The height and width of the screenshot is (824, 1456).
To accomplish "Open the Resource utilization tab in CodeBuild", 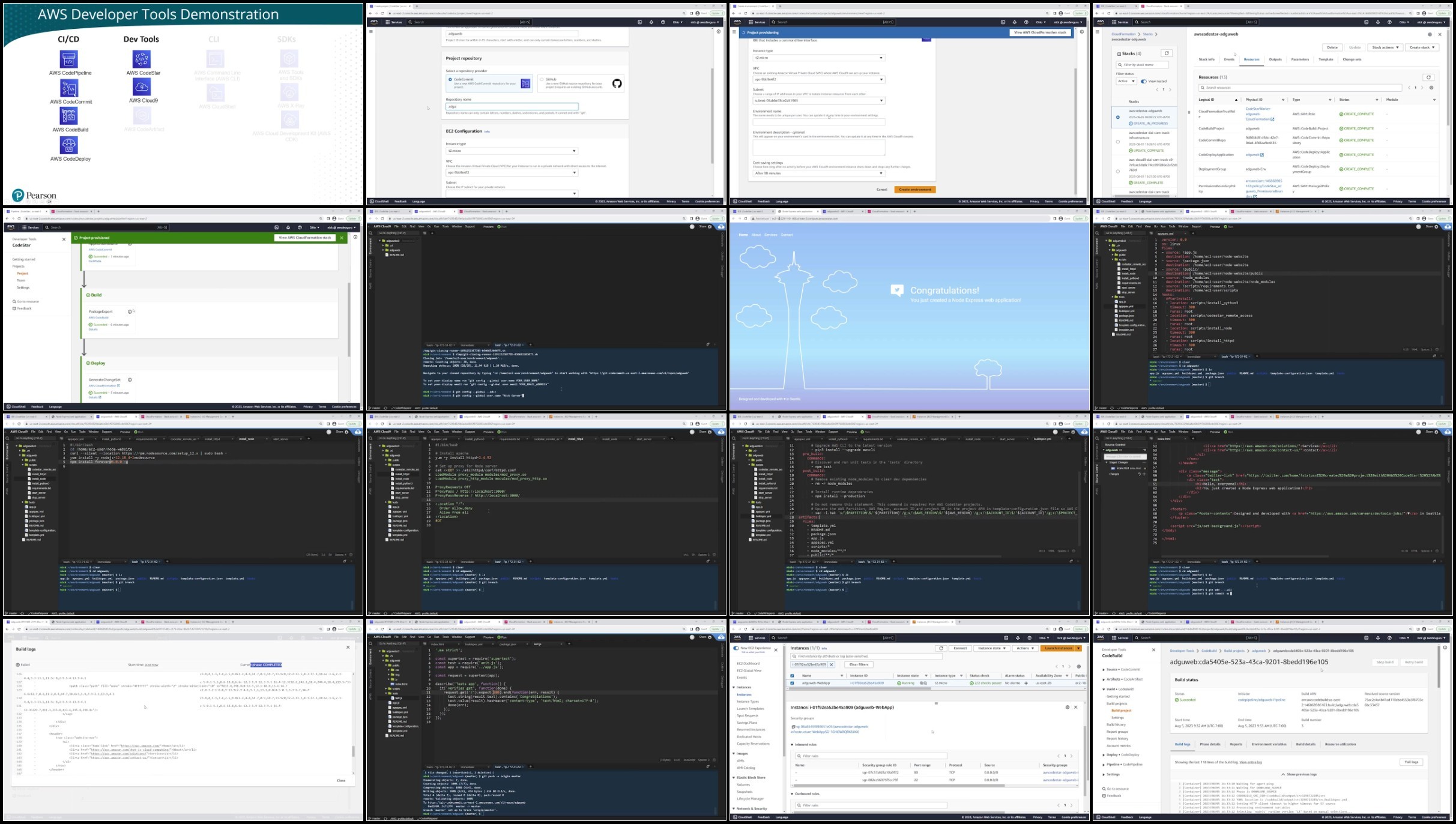I will 1341,744.
